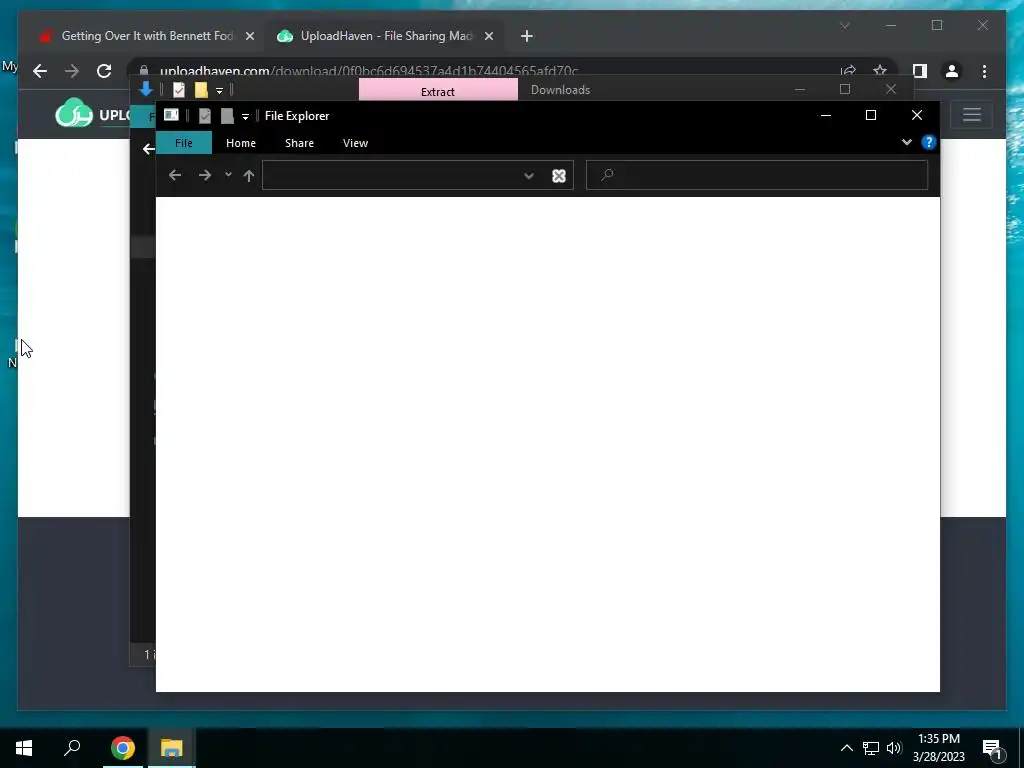Open volume control in system tray
The height and width of the screenshot is (768, 1024).
pyautogui.click(x=894, y=748)
